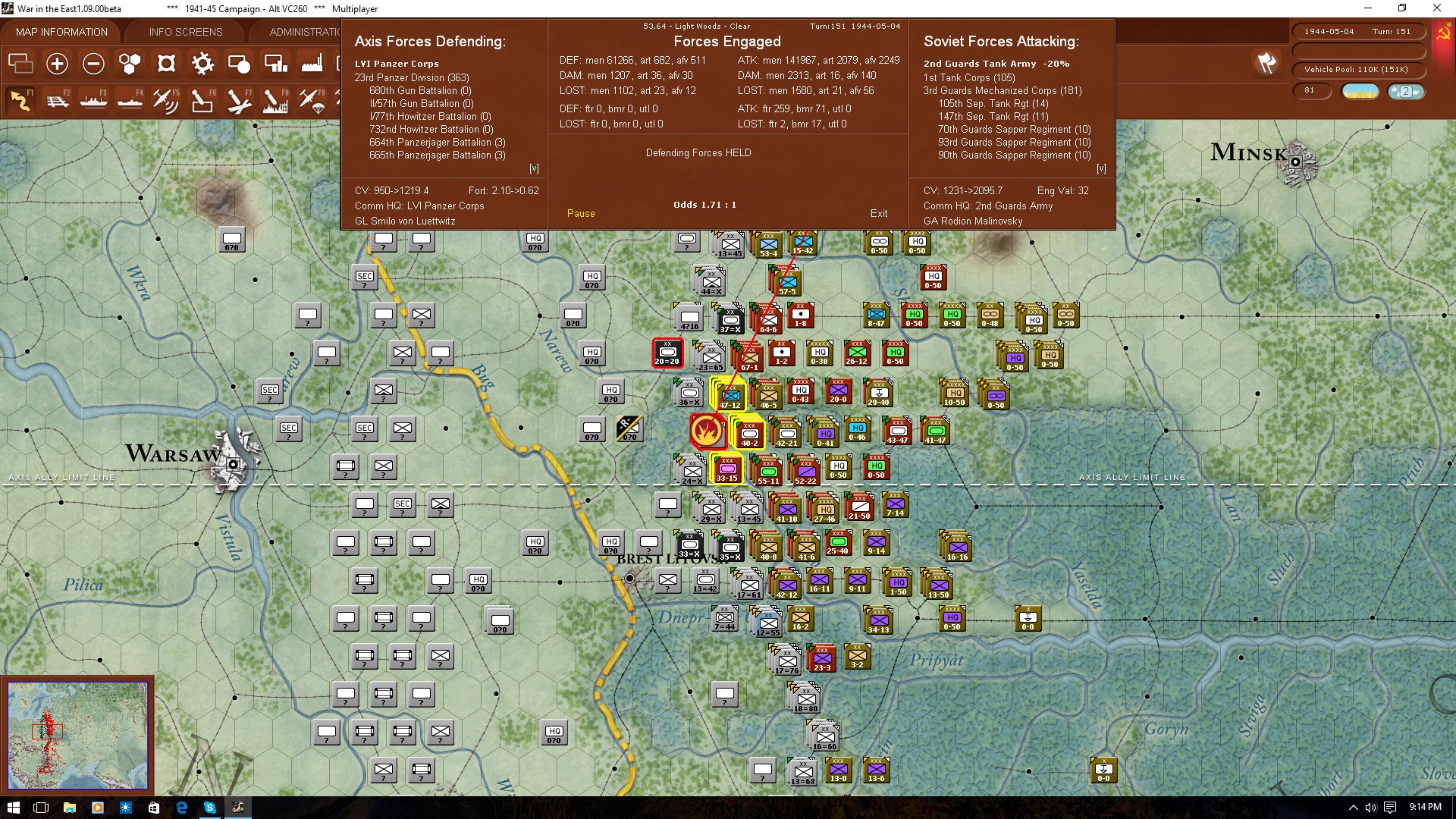This screenshot has height=819, width=1456.
Task: Open 1st Tank Corps unit details
Action: [x=969, y=77]
